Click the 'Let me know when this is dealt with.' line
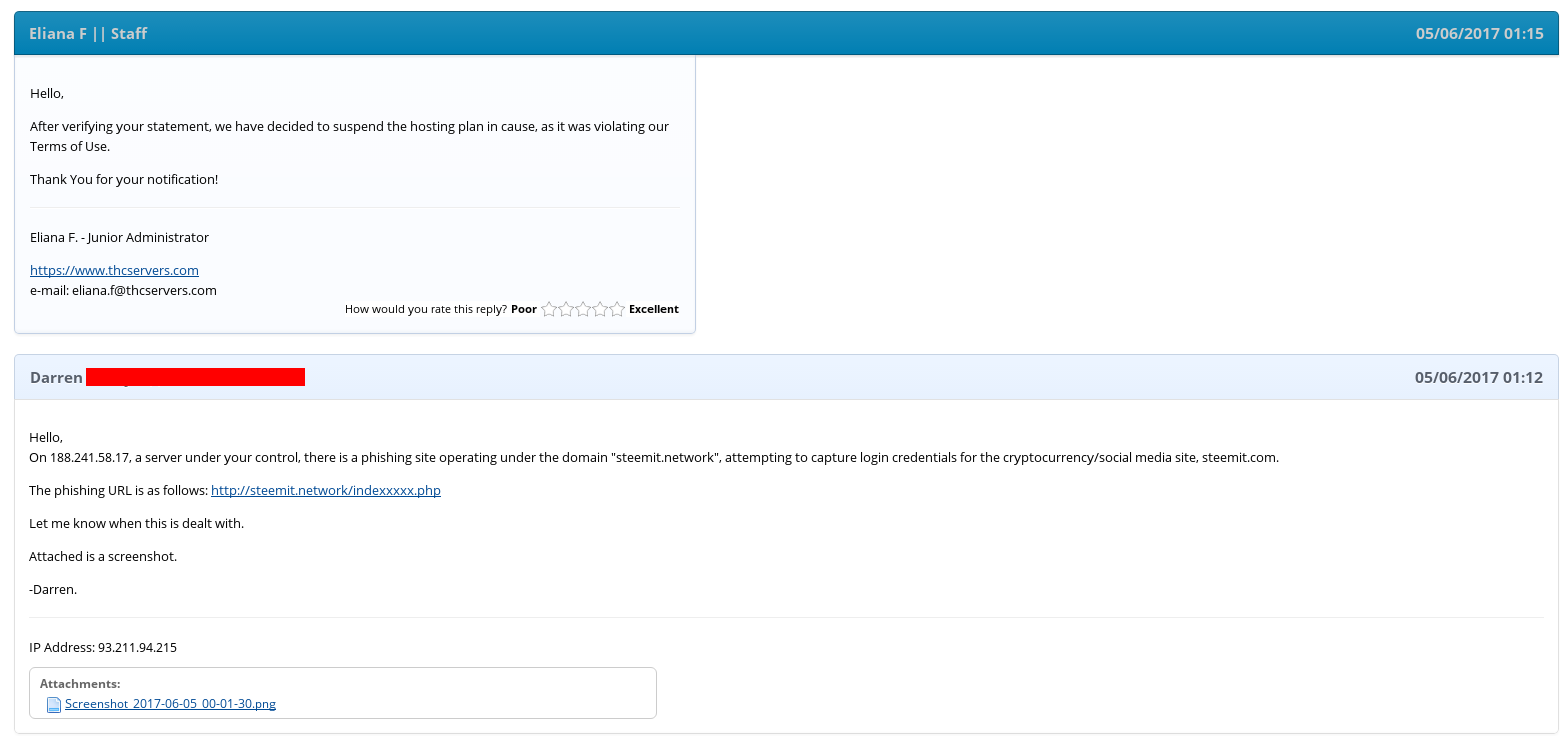 coord(136,523)
